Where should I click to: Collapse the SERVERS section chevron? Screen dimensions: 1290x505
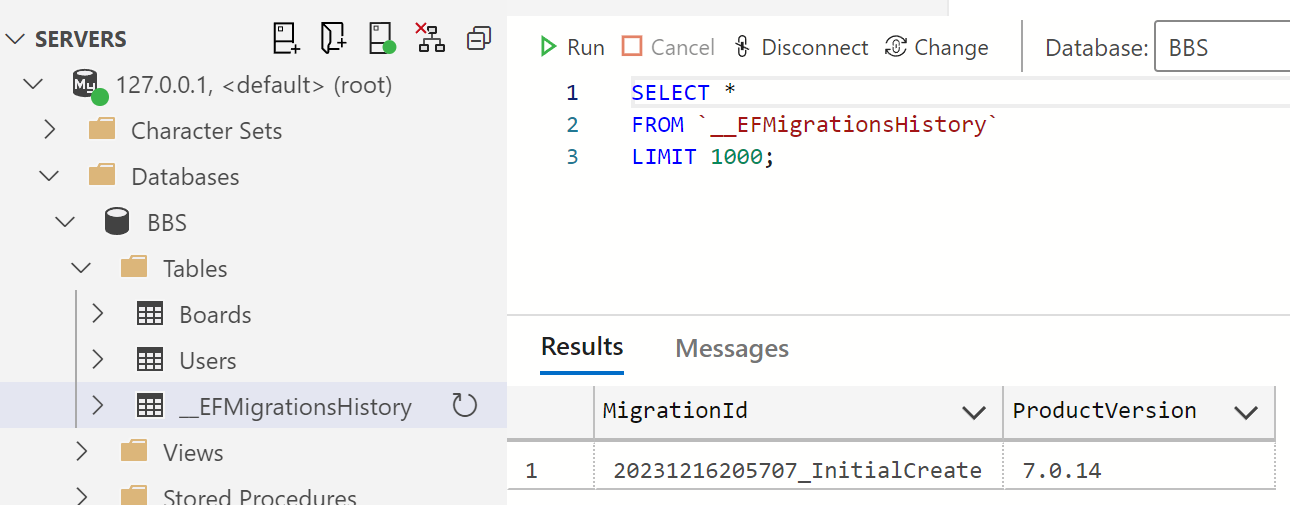click(16, 39)
